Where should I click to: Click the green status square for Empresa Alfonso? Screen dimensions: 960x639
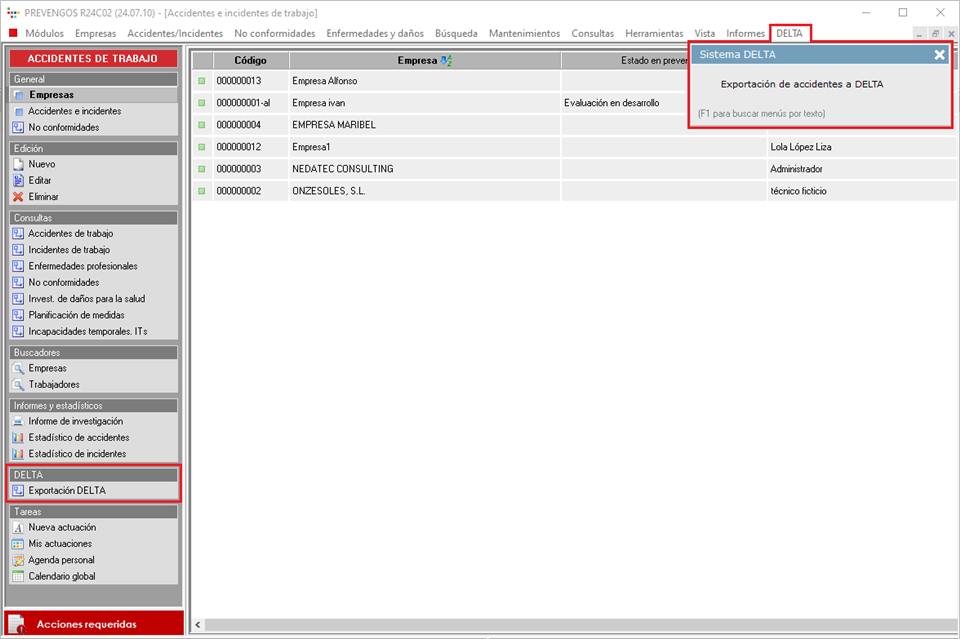pos(201,81)
